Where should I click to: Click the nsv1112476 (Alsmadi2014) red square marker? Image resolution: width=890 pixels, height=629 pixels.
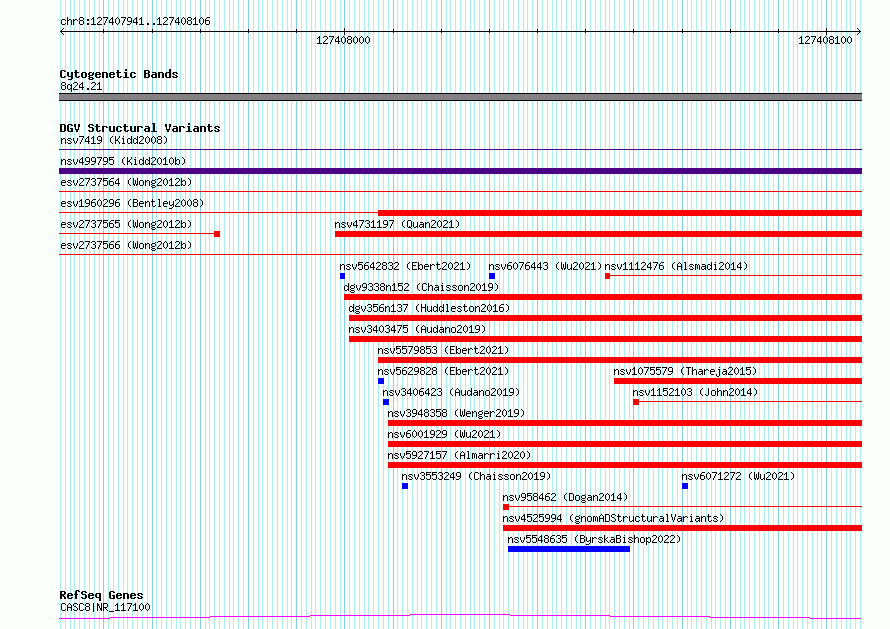click(607, 276)
